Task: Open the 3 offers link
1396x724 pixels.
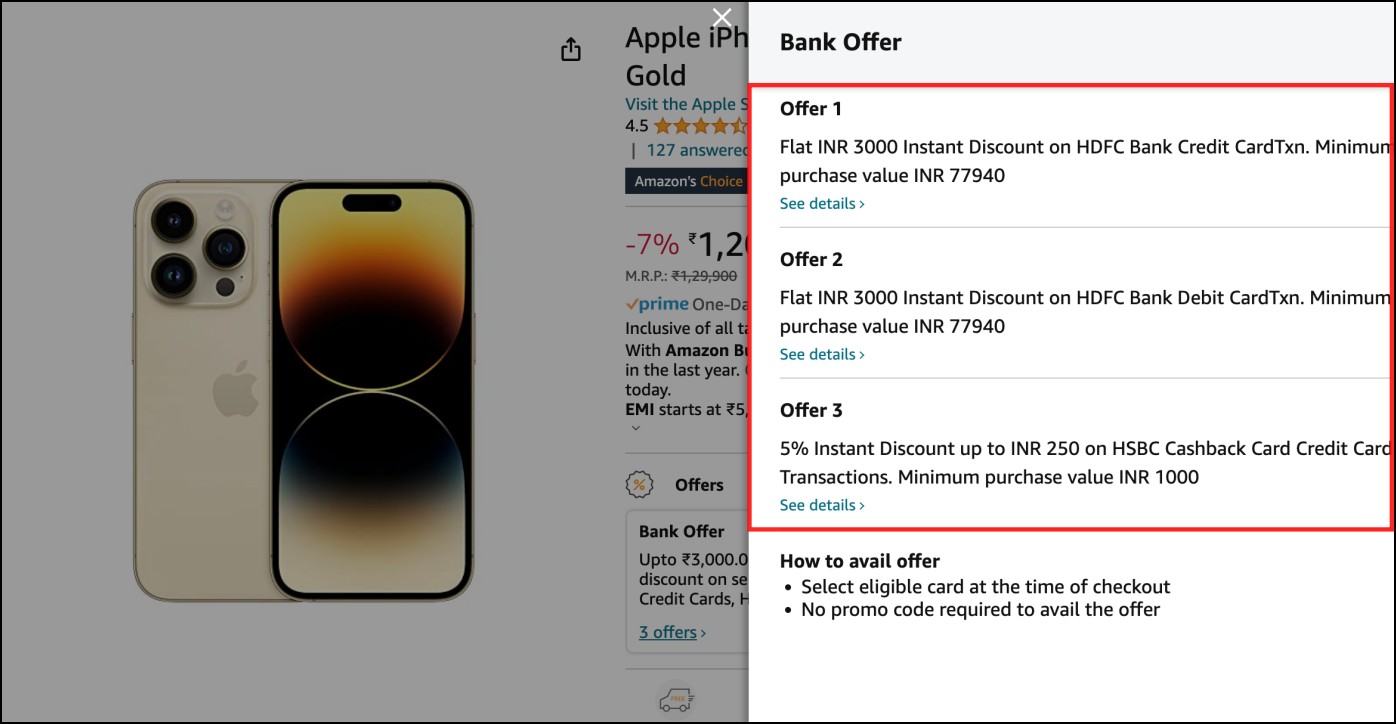Action: click(x=672, y=632)
